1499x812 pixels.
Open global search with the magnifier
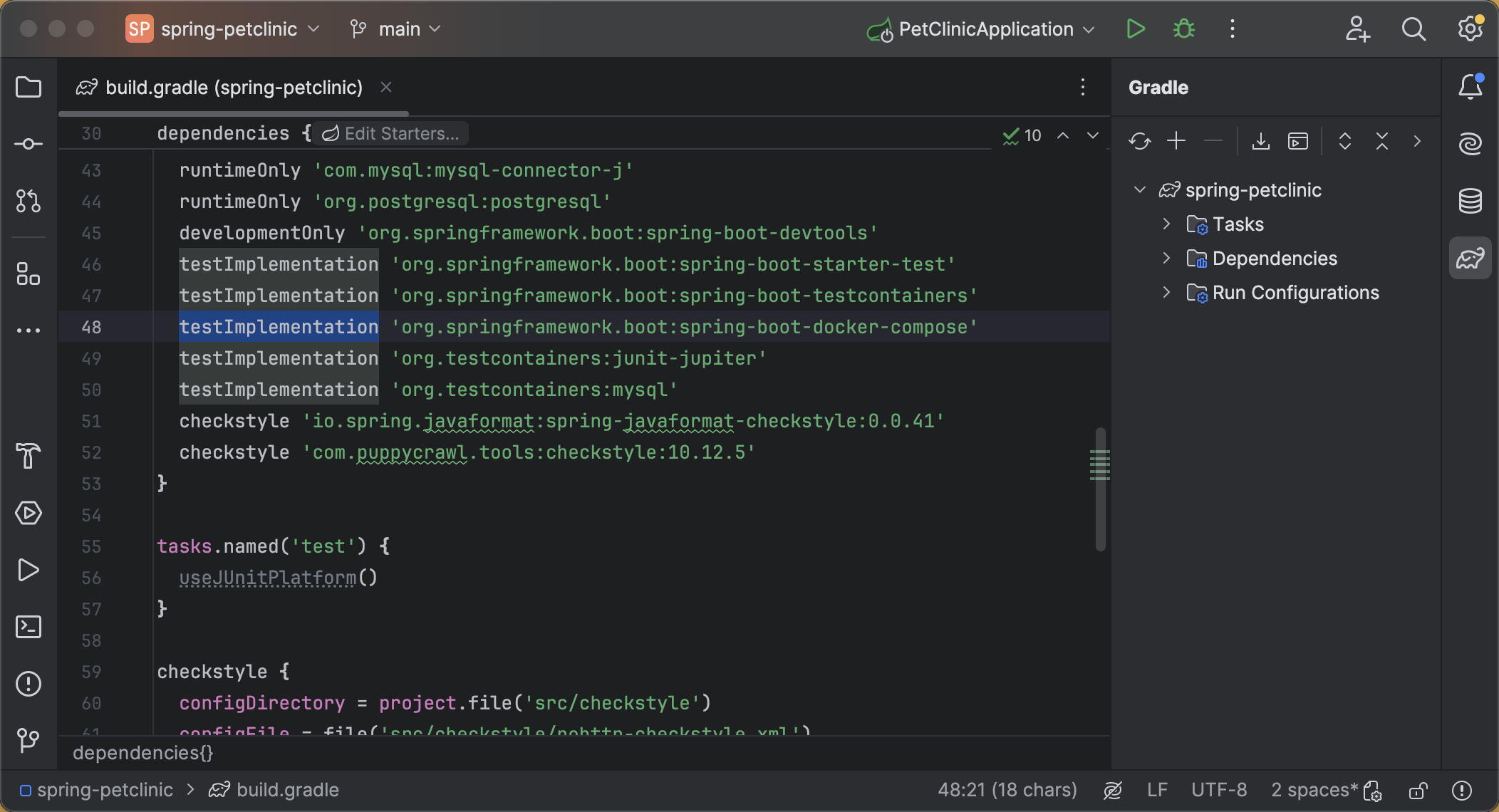click(x=1414, y=28)
